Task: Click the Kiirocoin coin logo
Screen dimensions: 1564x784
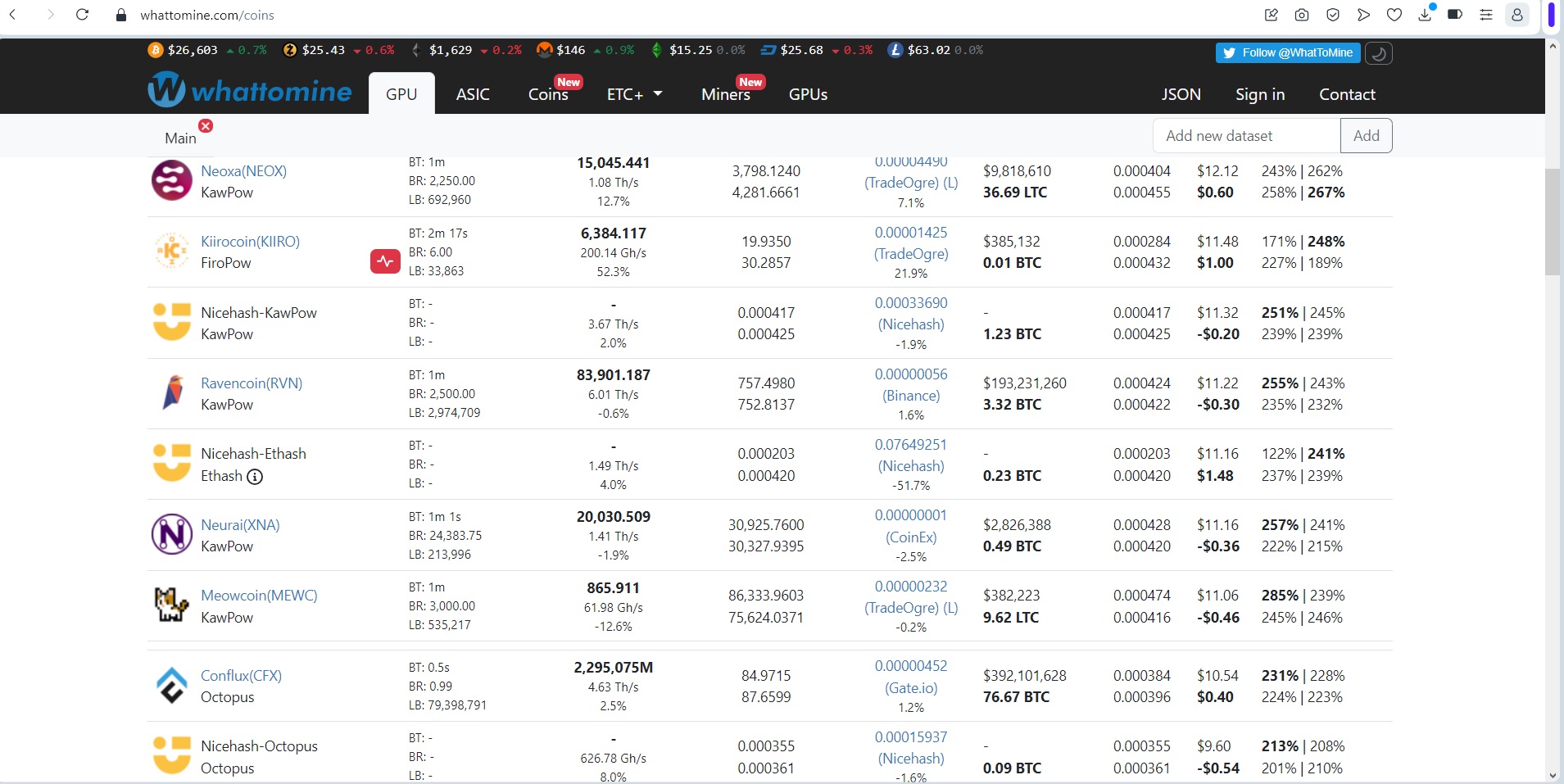Action: pos(172,251)
